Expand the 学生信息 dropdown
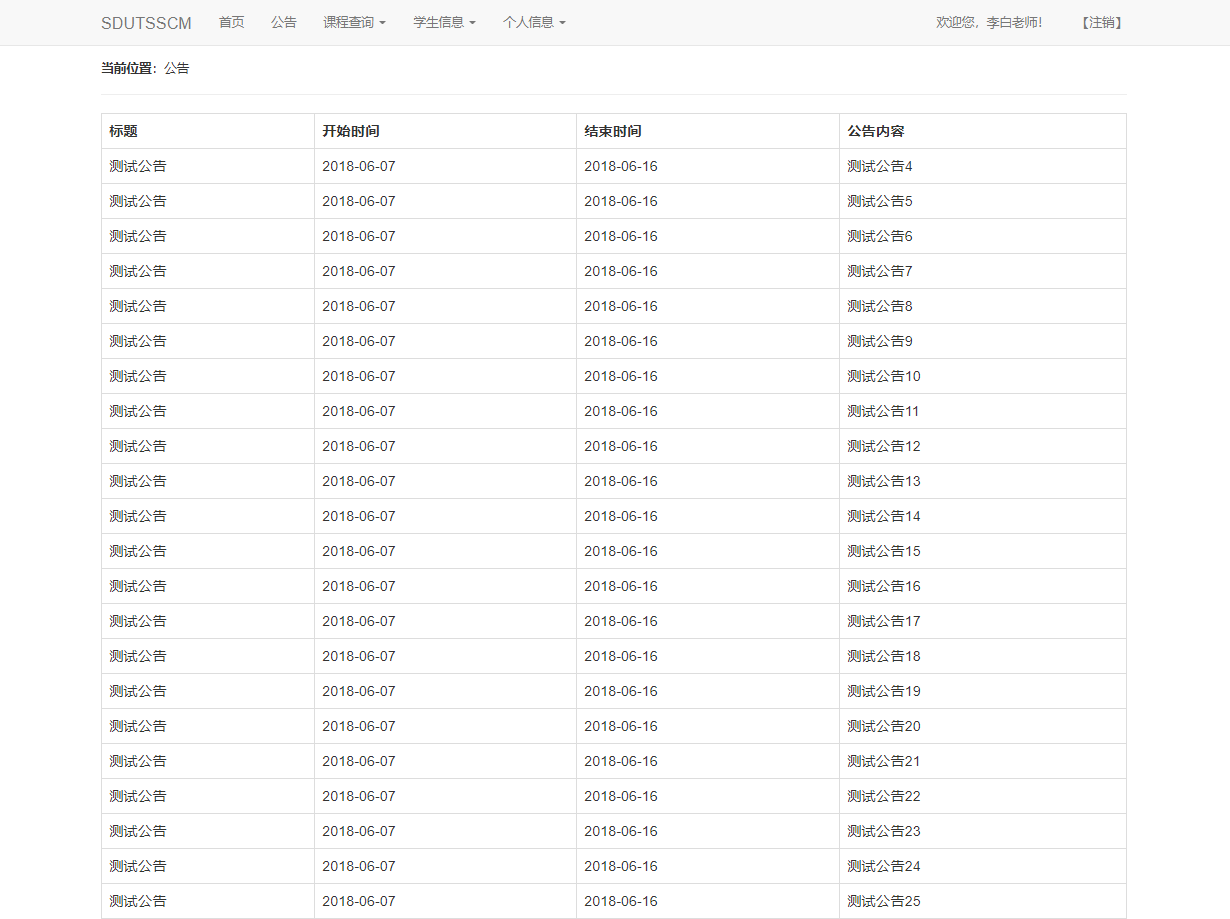Screen dimensions: 1230x919 point(440,22)
